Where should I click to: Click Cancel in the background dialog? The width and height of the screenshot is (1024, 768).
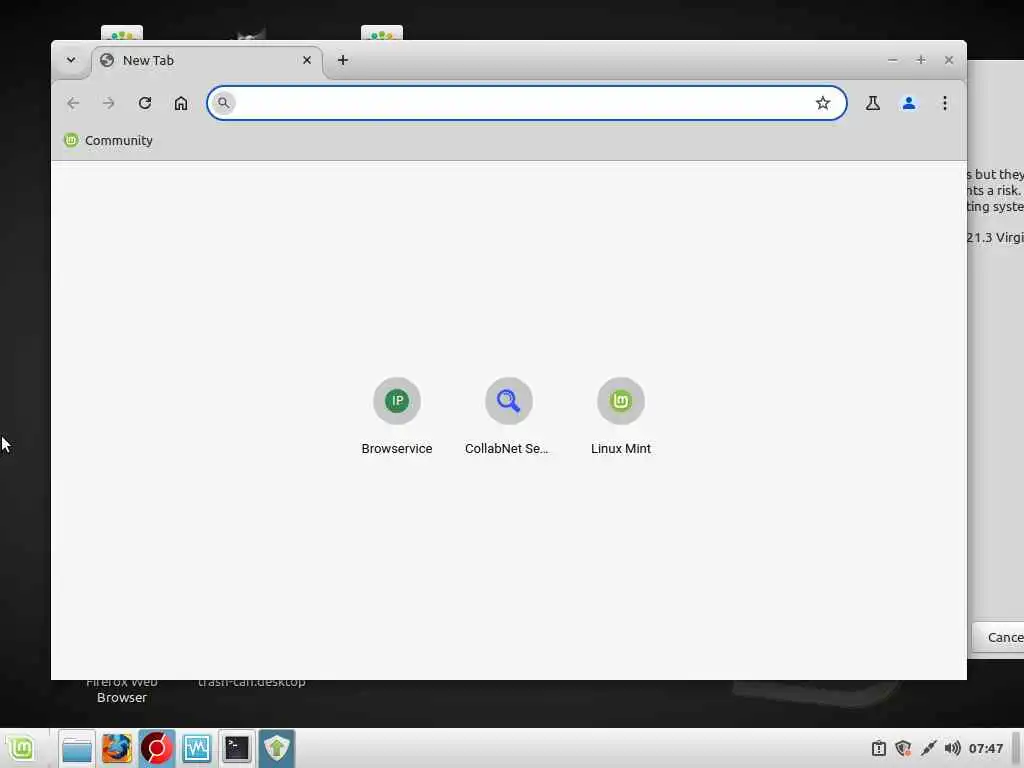pyautogui.click(x=998, y=637)
